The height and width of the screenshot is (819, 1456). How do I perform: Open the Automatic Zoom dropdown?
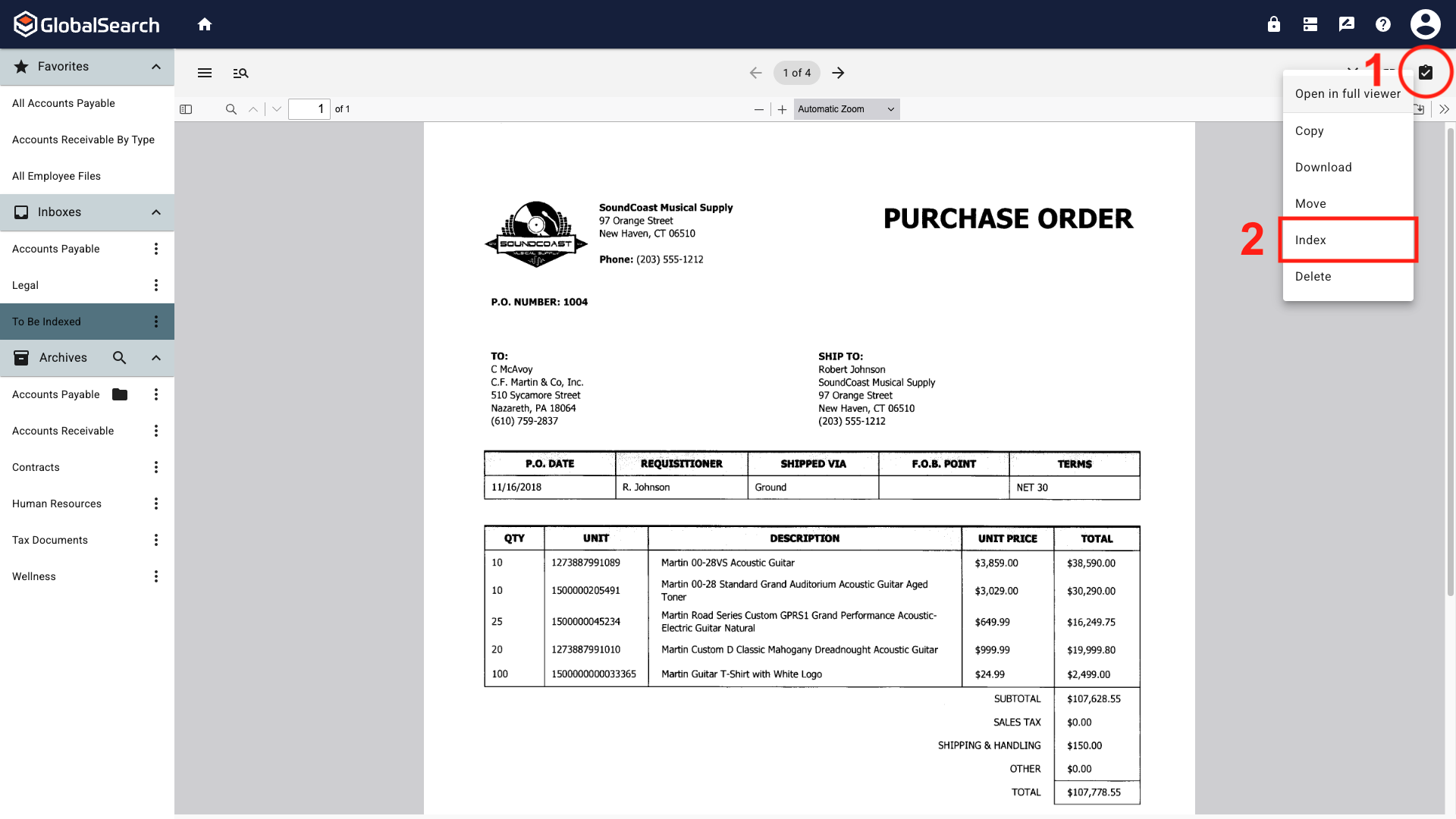(846, 108)
